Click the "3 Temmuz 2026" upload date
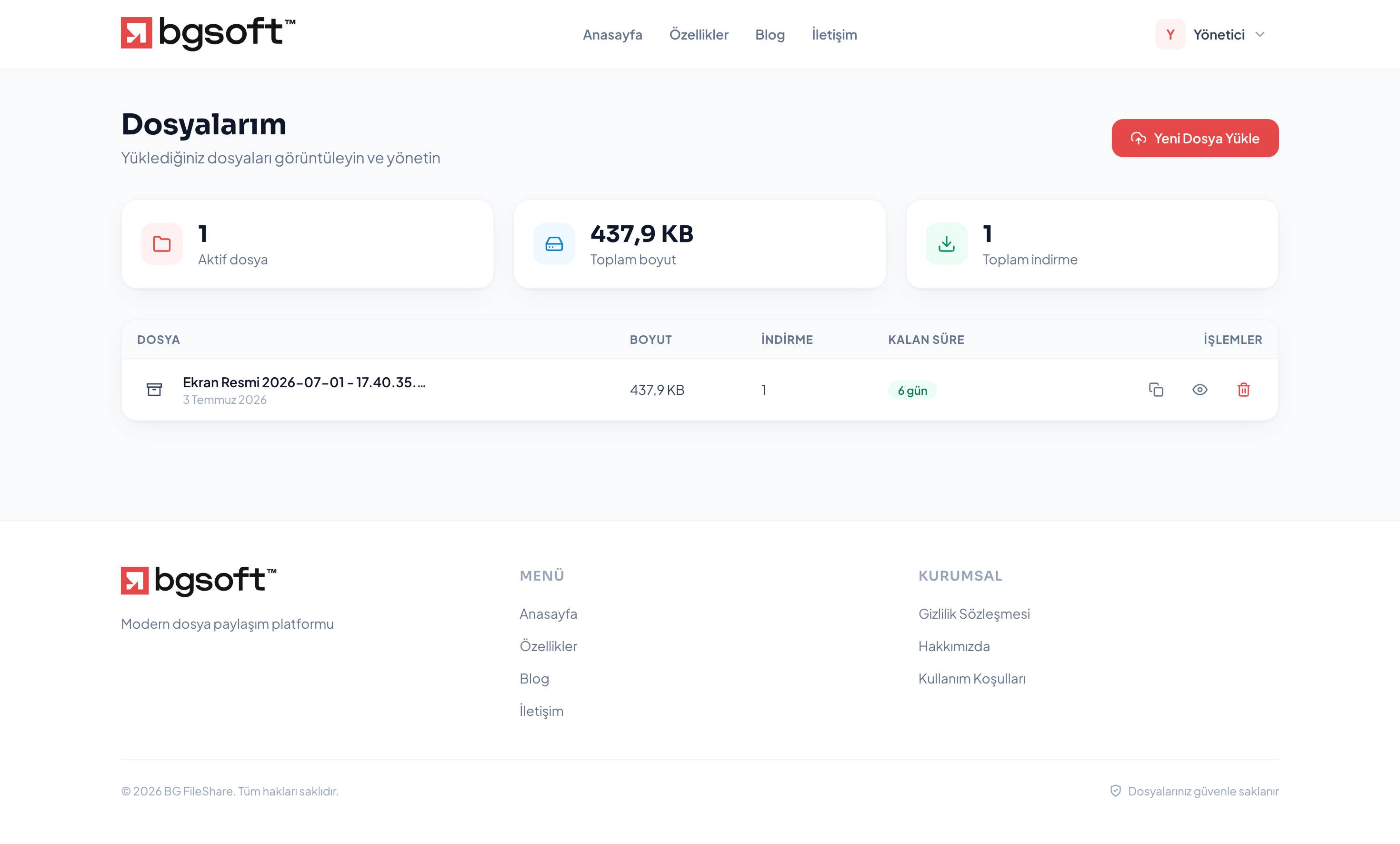This screenshot has height=844, width=1400. point(224,400)
